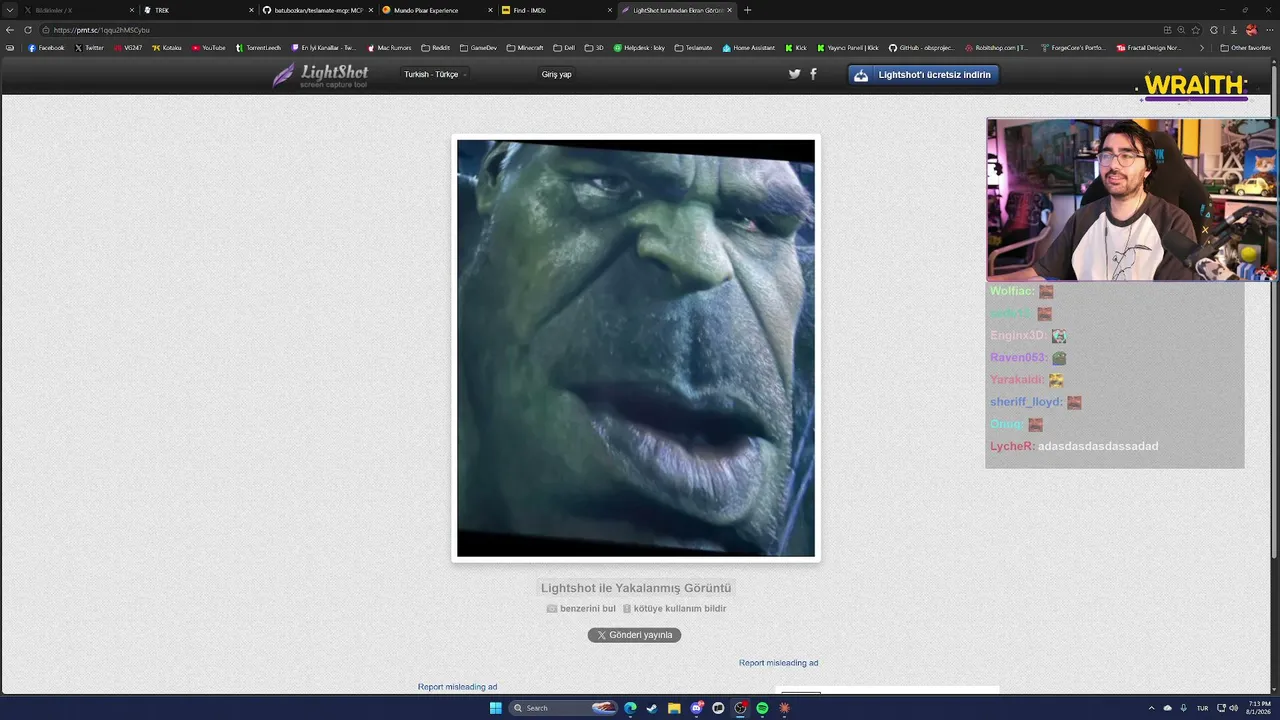The image size is (1280, 720).
Task: Add this page to favorites with star icon
Action: [x=1196, y=30]
